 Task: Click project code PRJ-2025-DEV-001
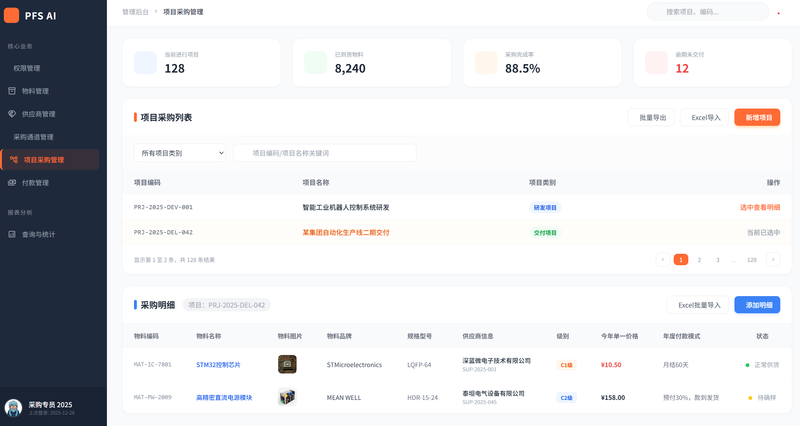(163, 207)
